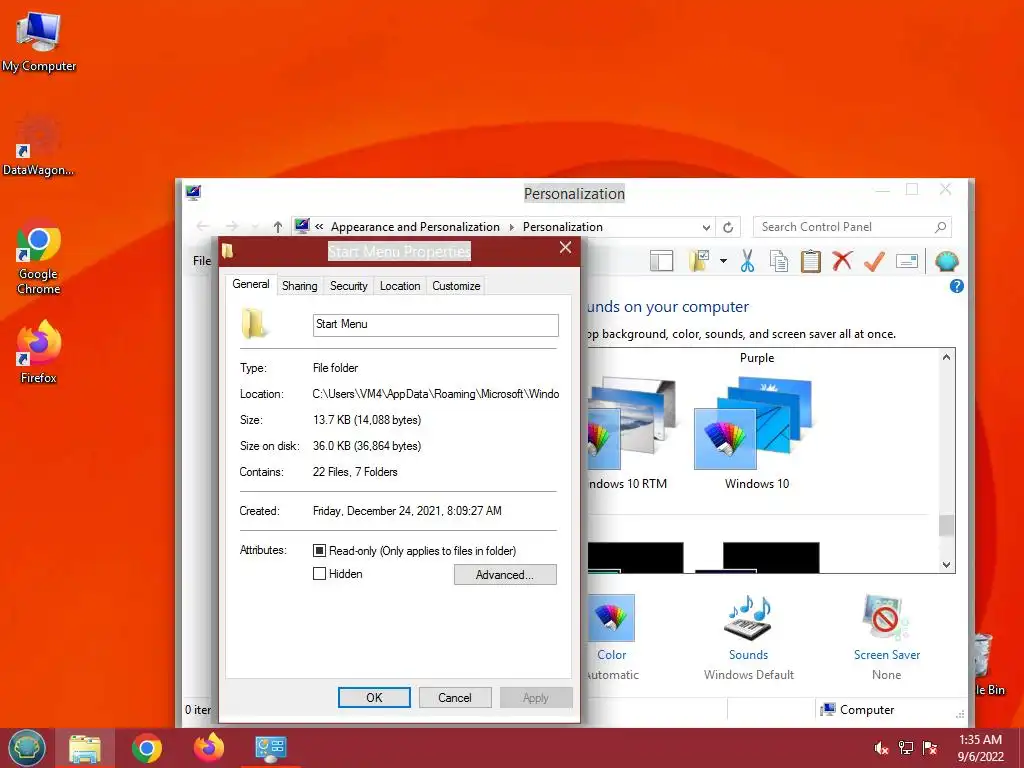Open the Firefox desktop shortcut
The height and width of the screenshot is (768, 1024).
pyautogui.click(x=39, y=351)
